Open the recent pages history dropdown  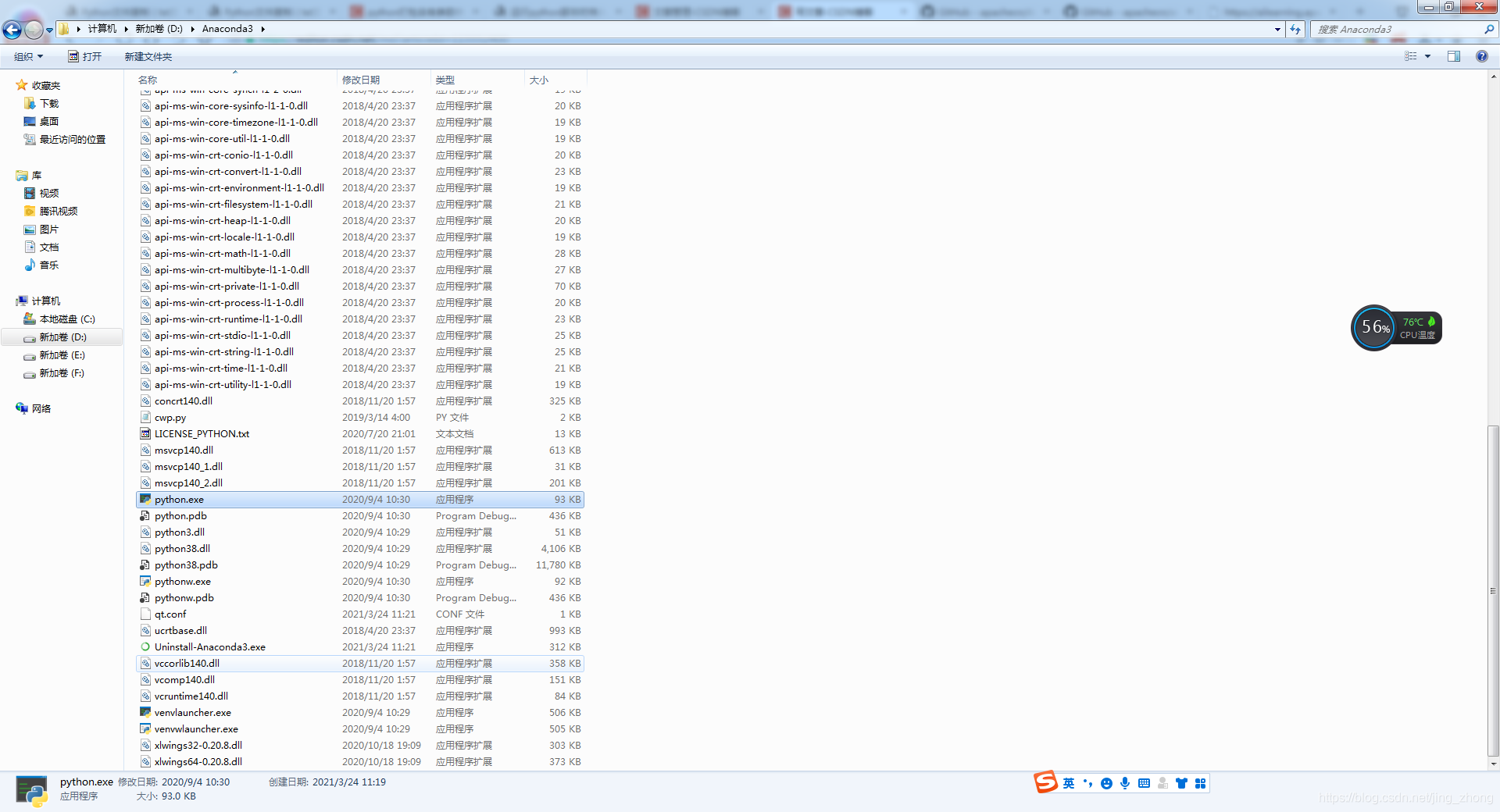tap(50, 30)
